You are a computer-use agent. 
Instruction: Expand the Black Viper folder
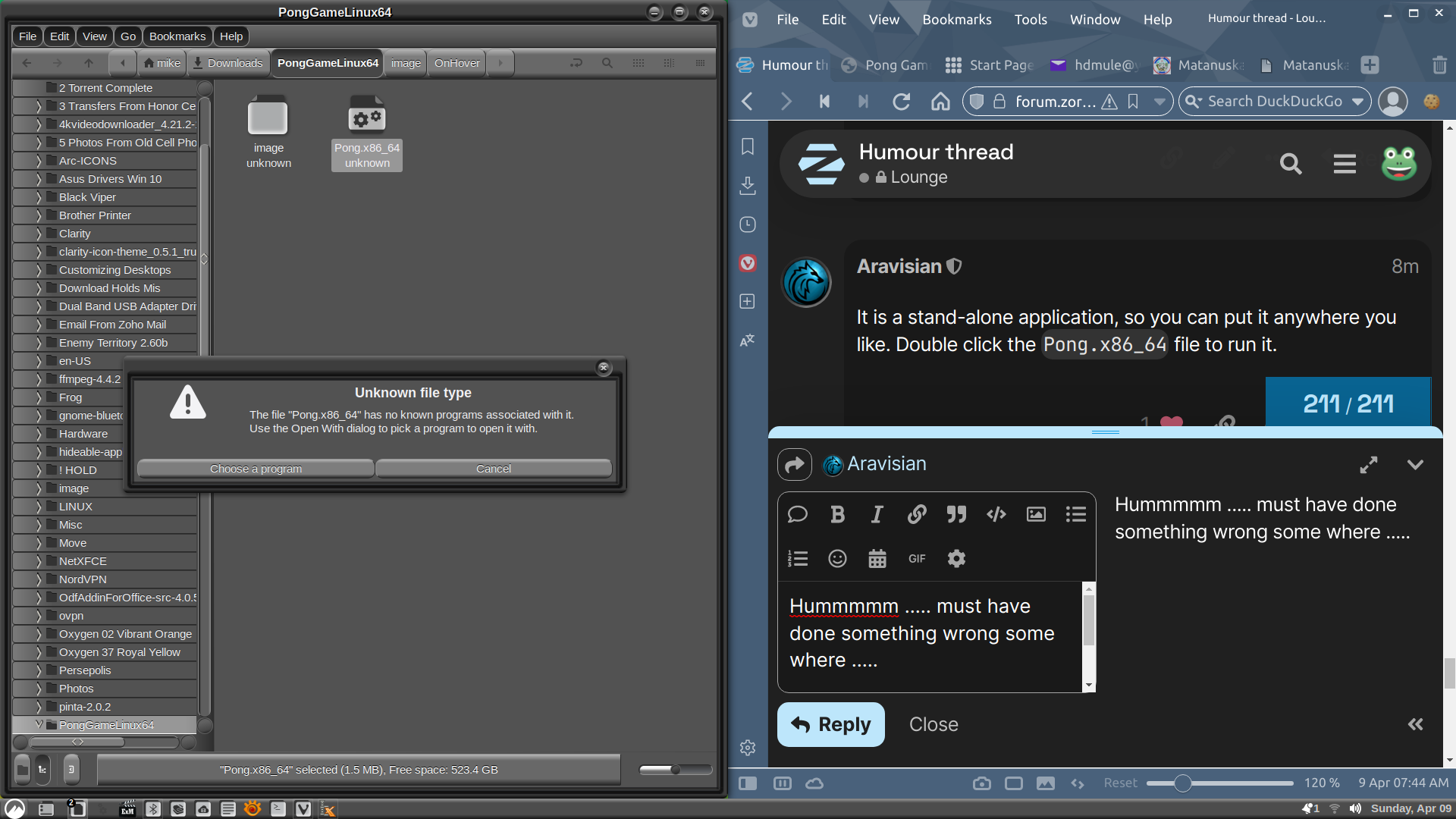(39, 197)
